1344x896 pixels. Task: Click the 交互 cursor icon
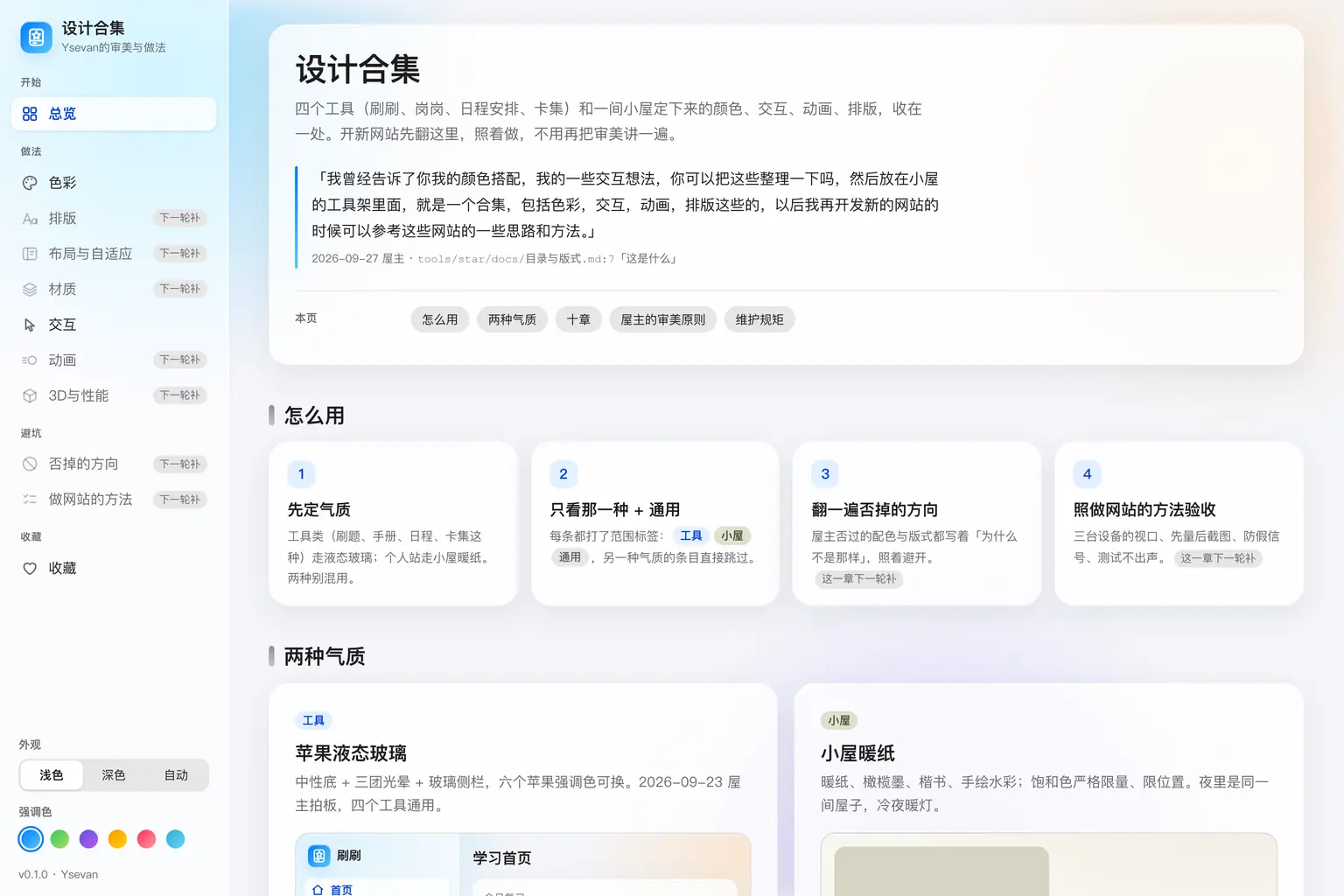pos(30,325)
